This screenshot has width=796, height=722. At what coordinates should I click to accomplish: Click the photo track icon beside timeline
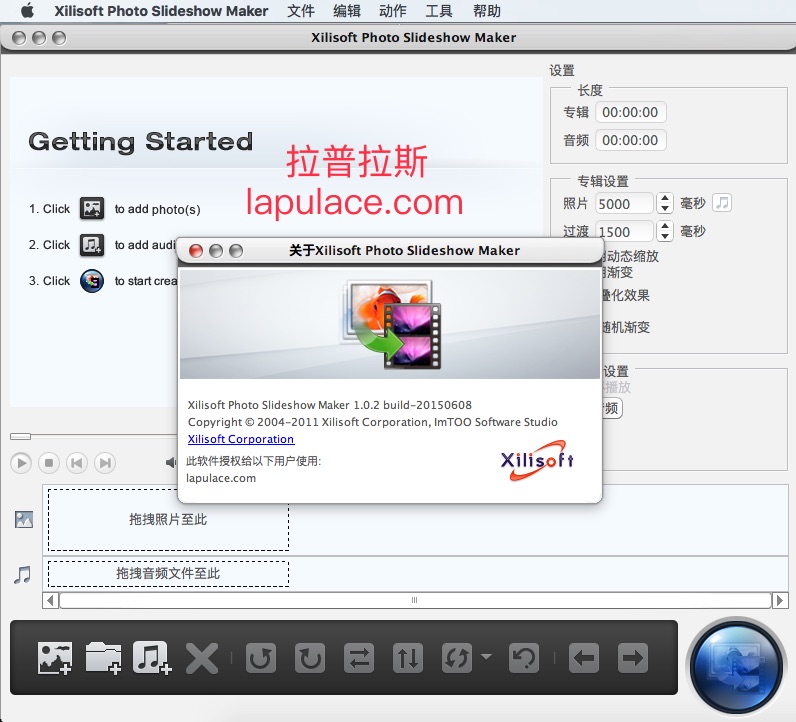pyautogui.click(x=24, y=519)
